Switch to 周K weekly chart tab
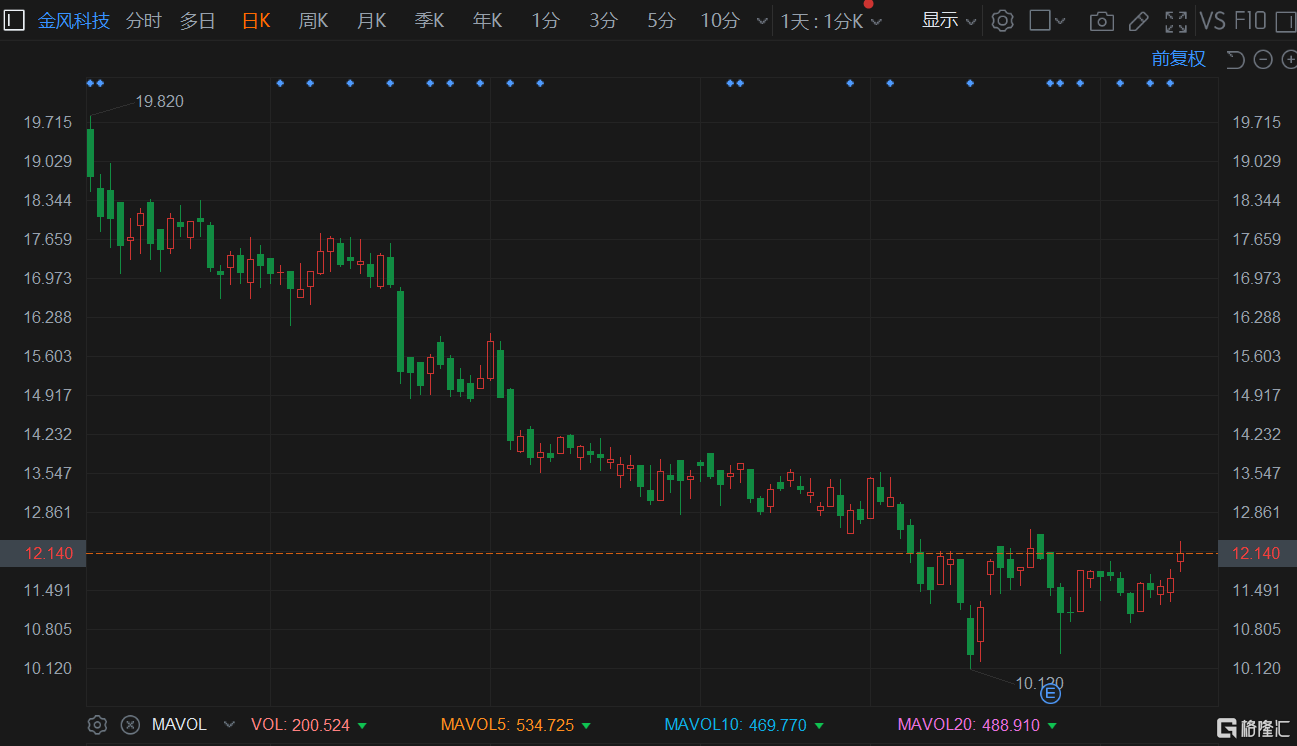Image resolution: width=1297 pixels, height=746 pixels. 313,21
